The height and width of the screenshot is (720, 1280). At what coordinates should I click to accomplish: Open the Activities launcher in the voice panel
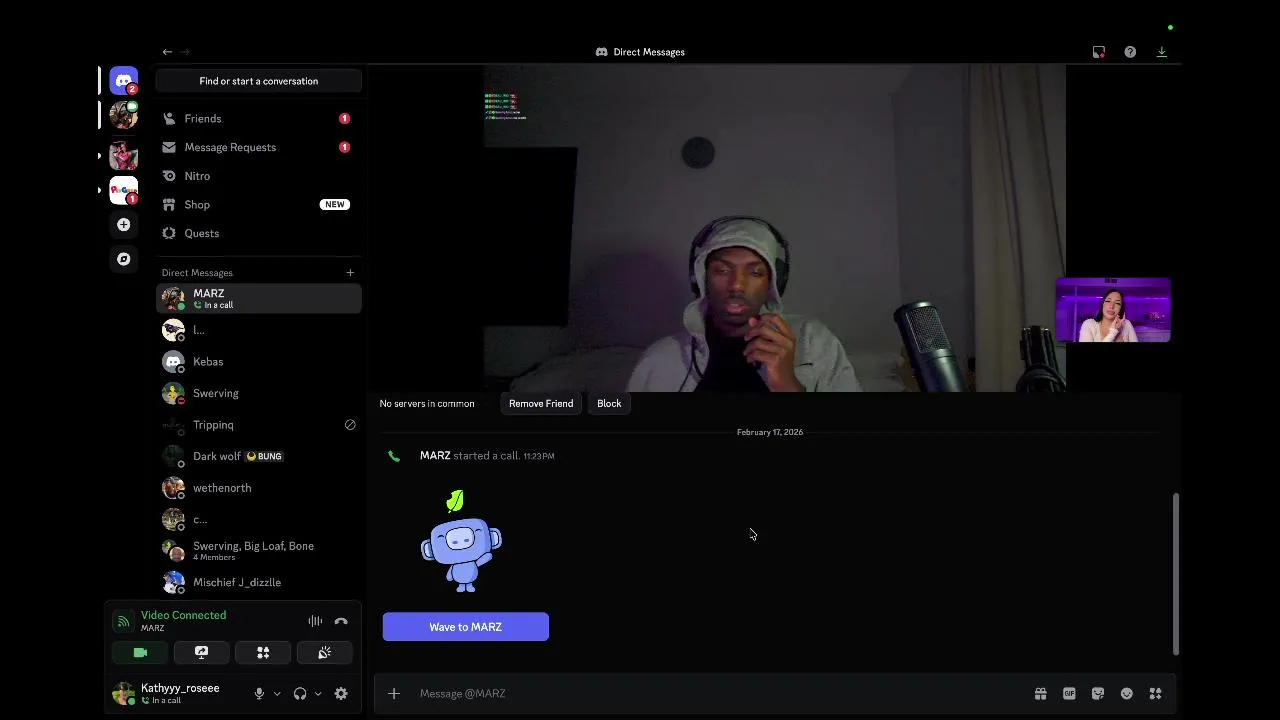pyautogui.click(x=263, y=652)
